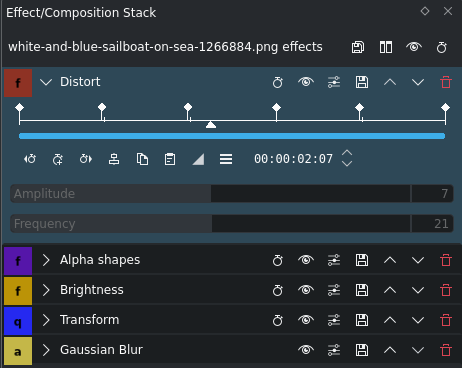
Task: Add keyframe with stopwatch-plus icon
Action: point(58,159)
